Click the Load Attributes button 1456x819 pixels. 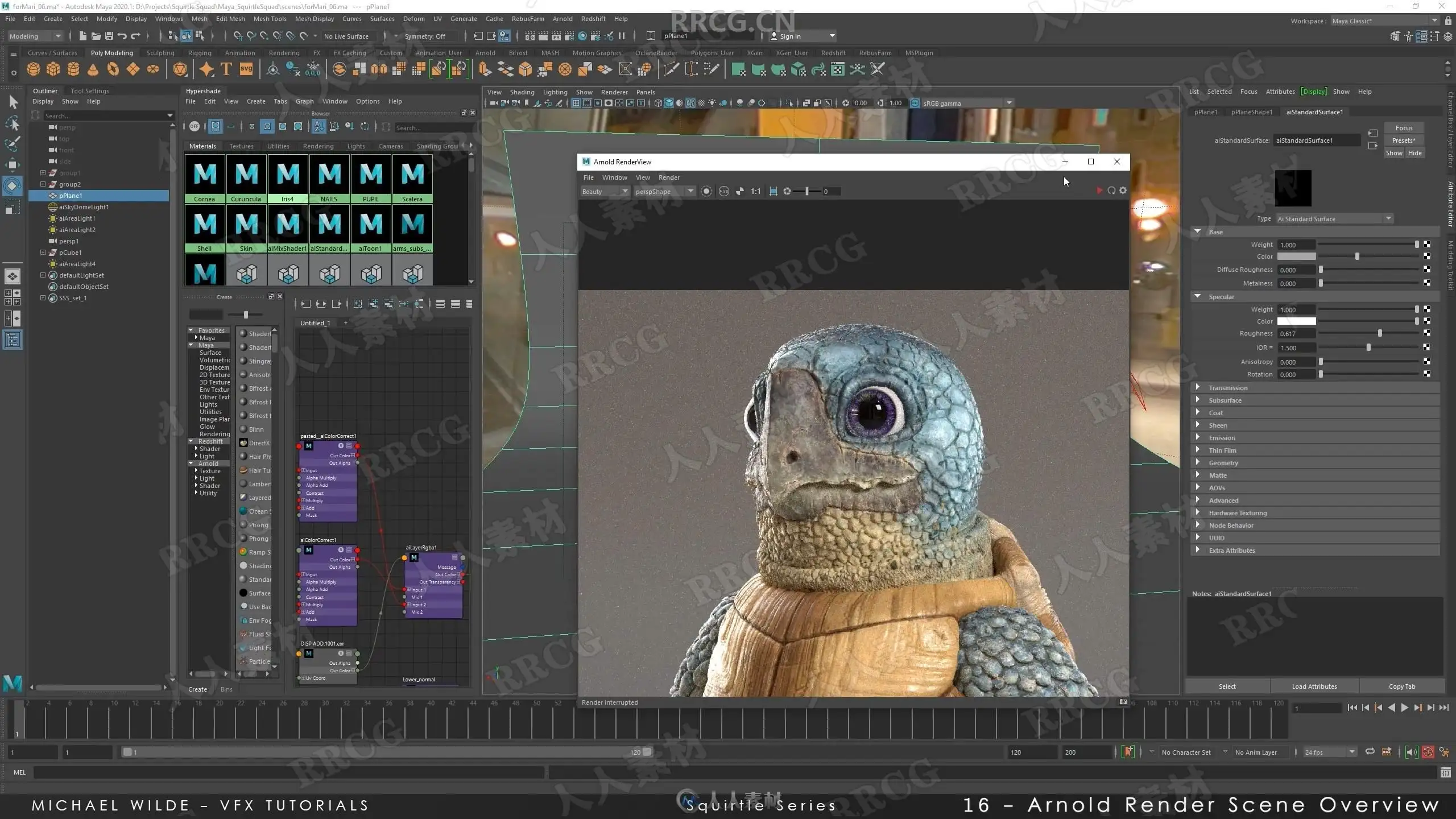(x=1314, y=686)
